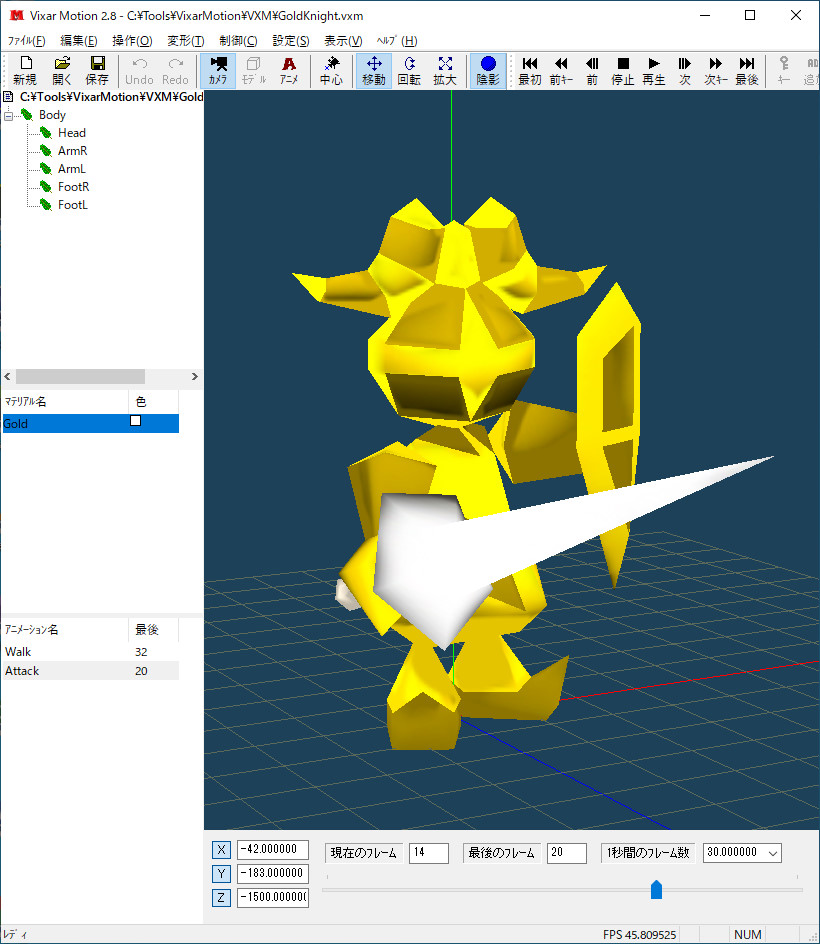Screen dimensions: 820x944
Task: Click the 保存 (Save) button
Action: pyautogui.click(x=97, y=71)
